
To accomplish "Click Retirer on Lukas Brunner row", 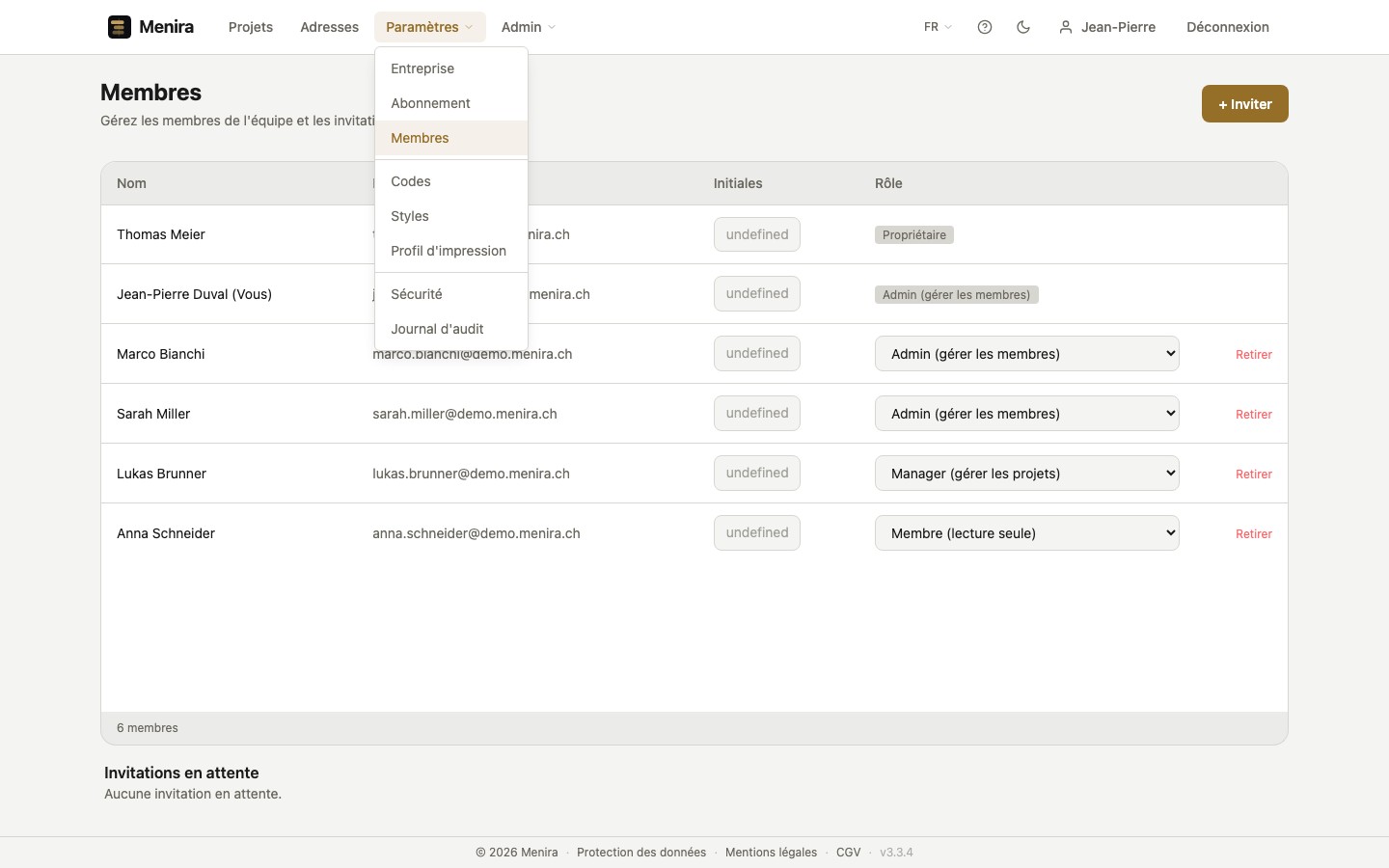I will tap(1254, 475).
